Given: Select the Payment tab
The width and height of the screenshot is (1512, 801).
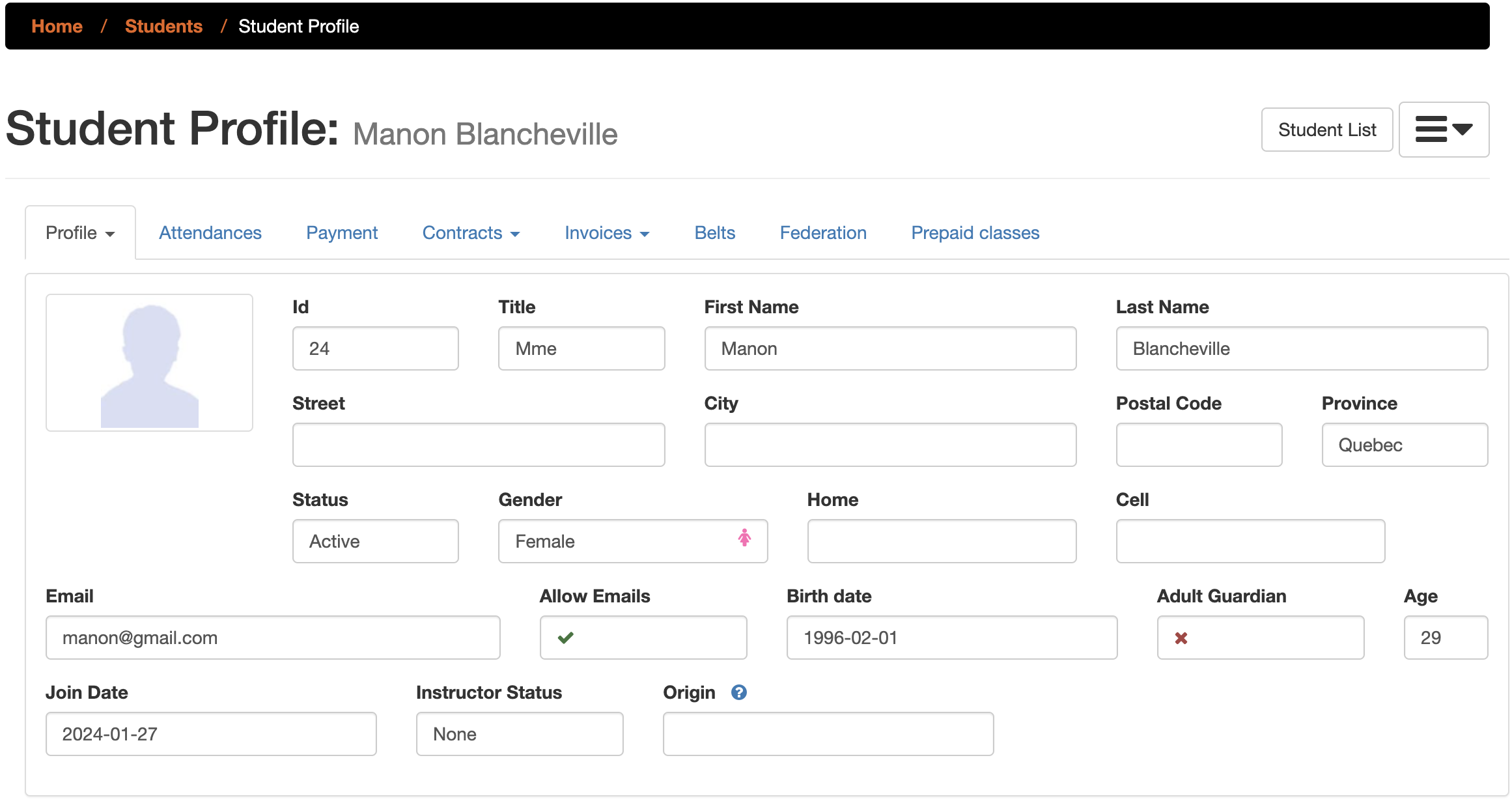Looking at the screenshot, I should (342, 233).
